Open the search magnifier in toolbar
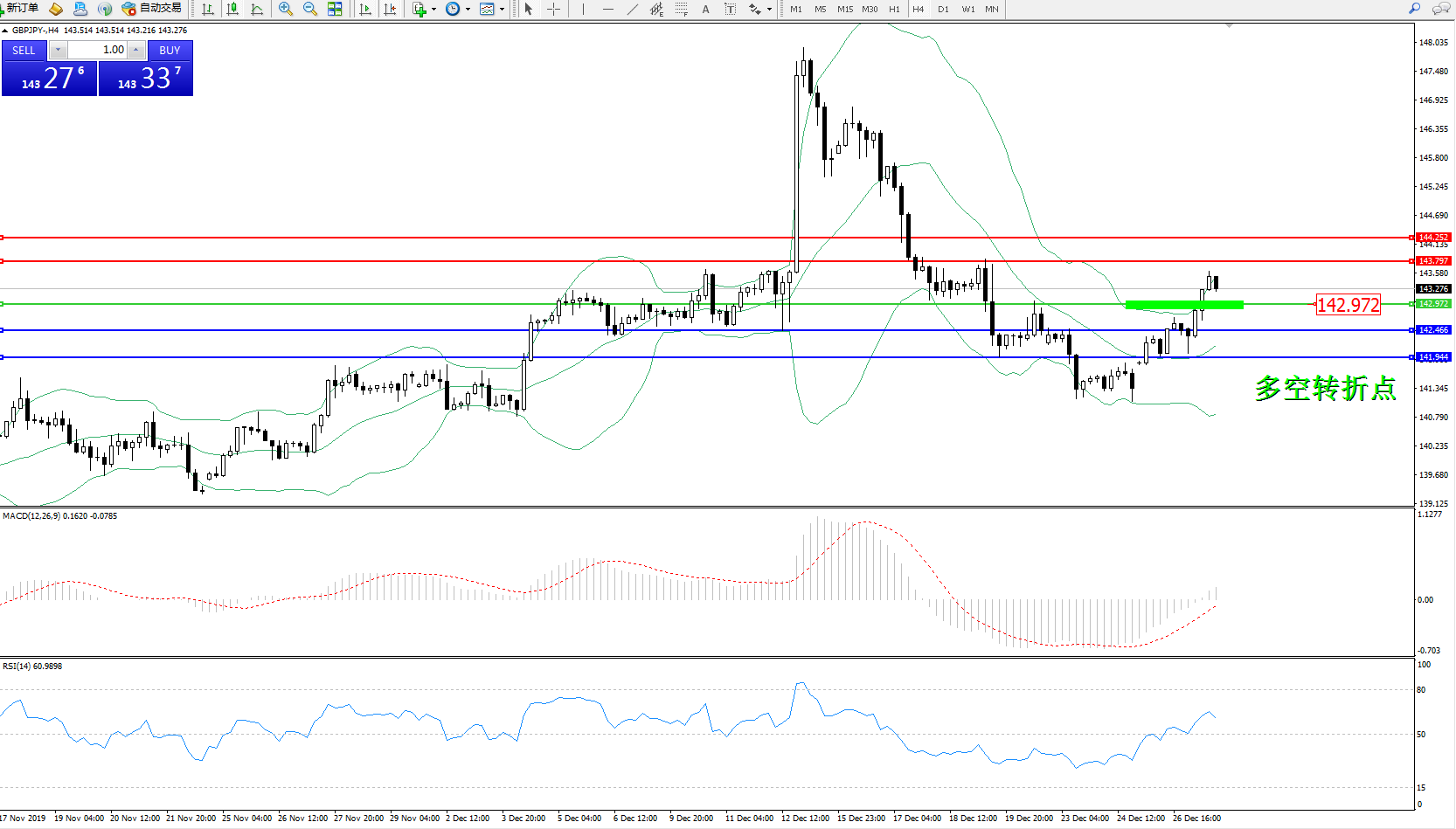Image resolution: width=1456 pixels, height=829 pixels. [1414, 9]
